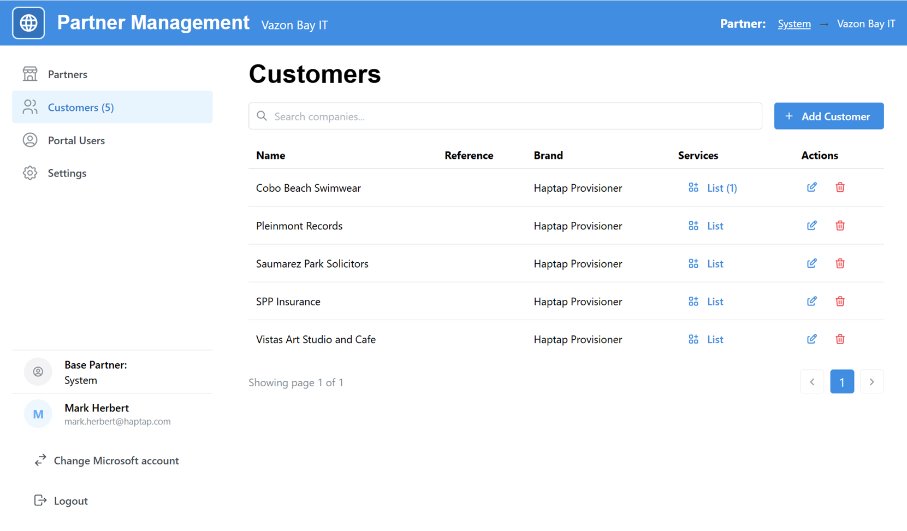Open the Partners sidebar page

click(x=67, y=74)
